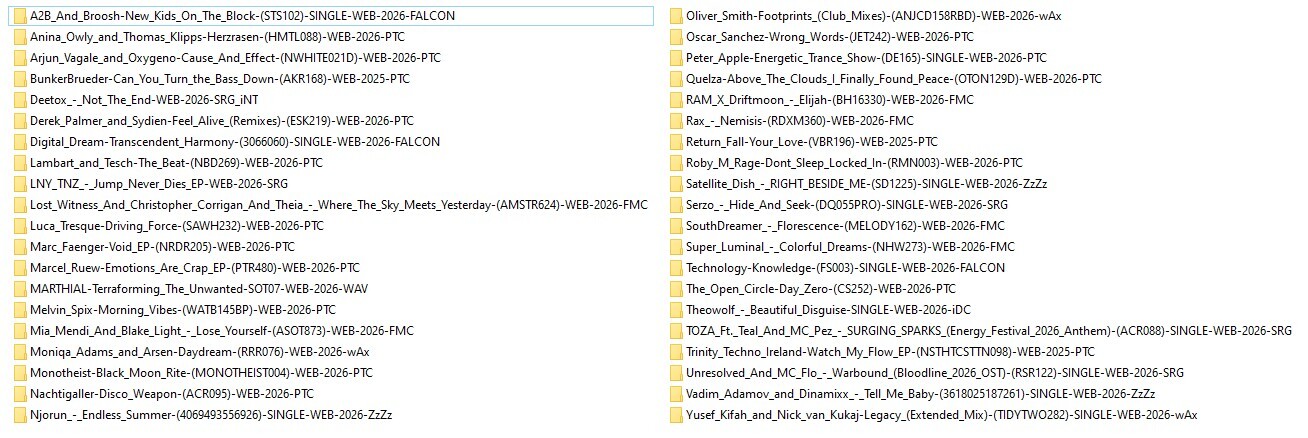Click folder icon of Melvin_Spix-Morning_Vibes
This screenshot has width=1308, height=438.
point(20,310)
